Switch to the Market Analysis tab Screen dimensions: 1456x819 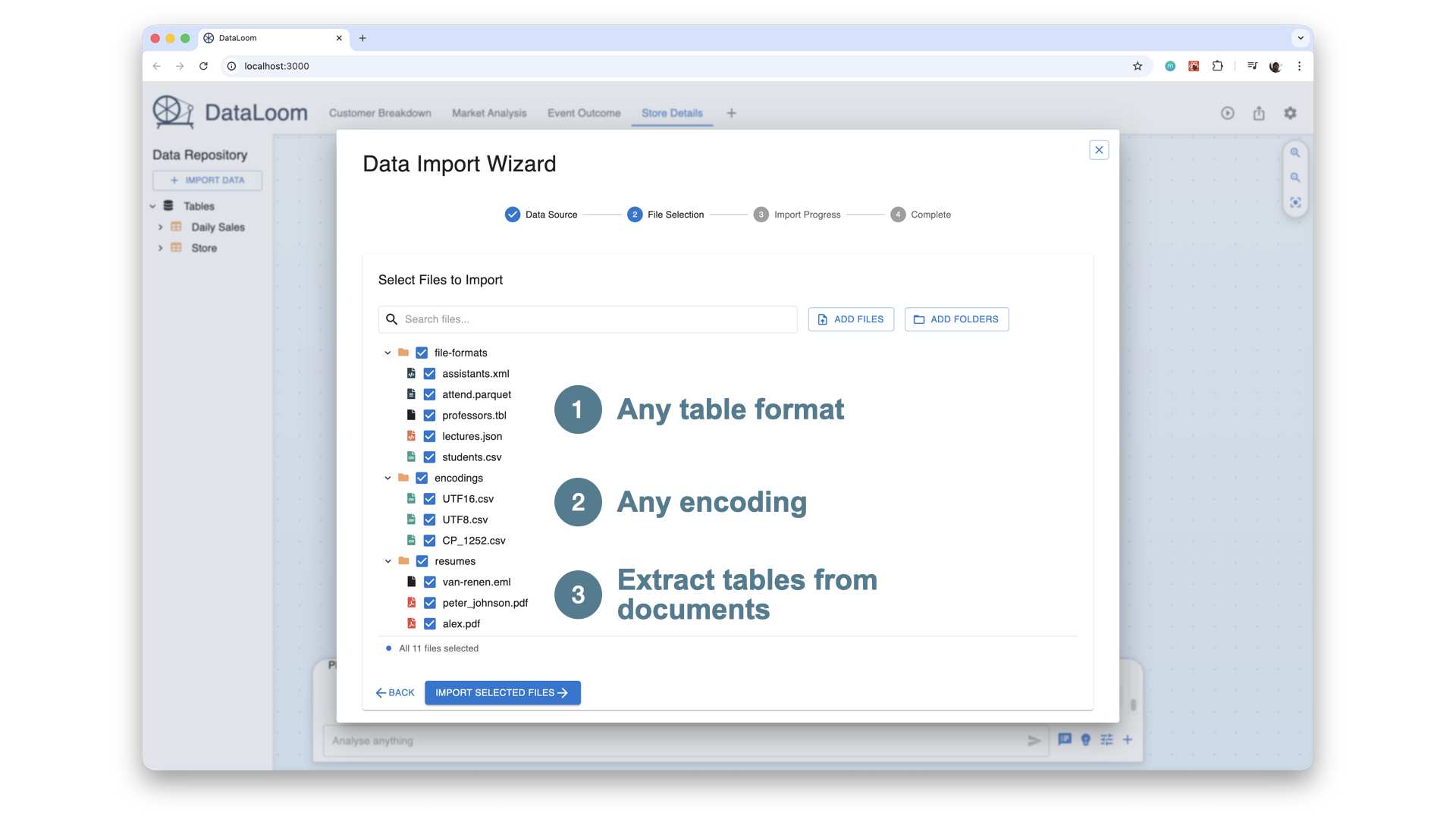(489, 112)
